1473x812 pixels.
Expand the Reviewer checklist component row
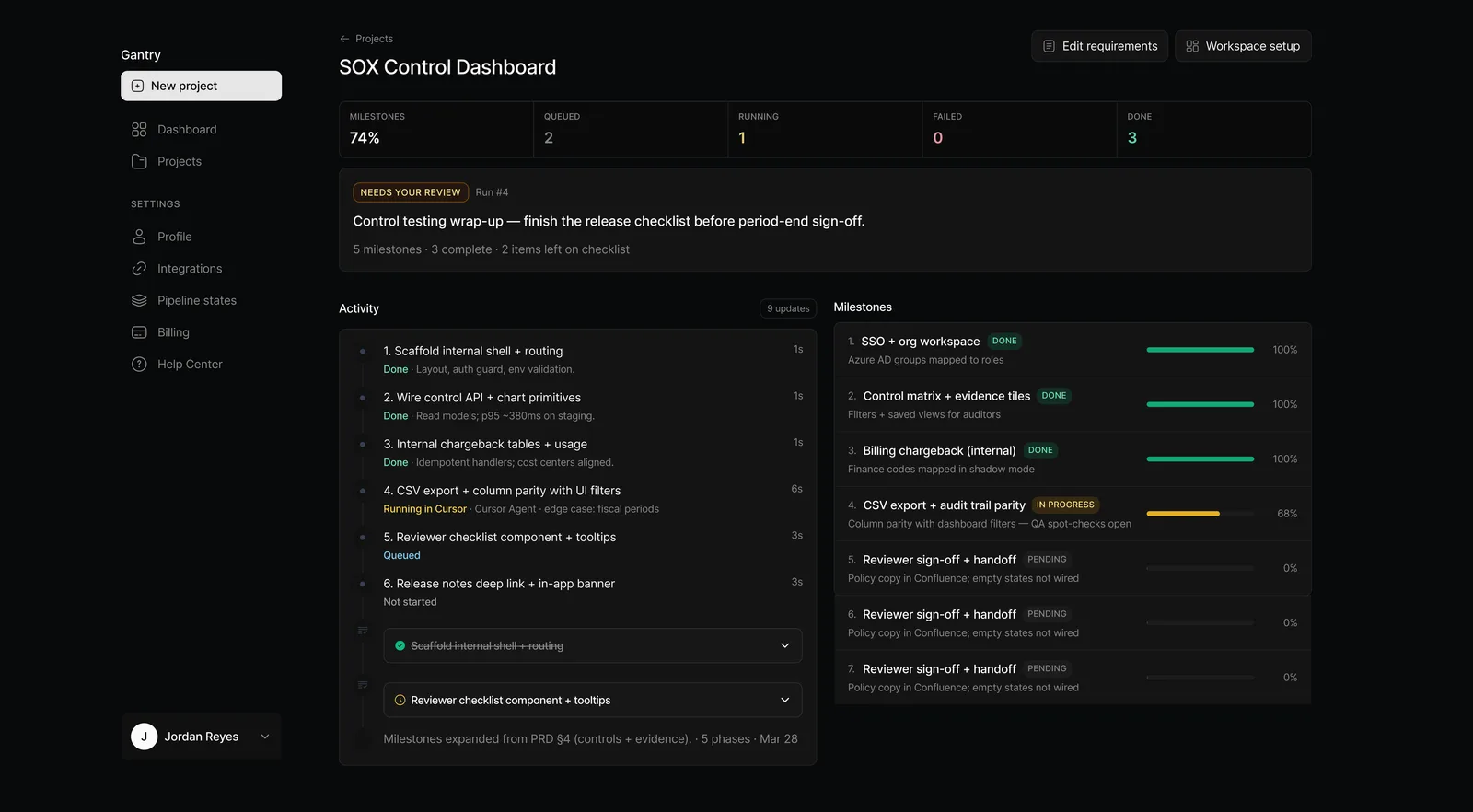[784, 701]
